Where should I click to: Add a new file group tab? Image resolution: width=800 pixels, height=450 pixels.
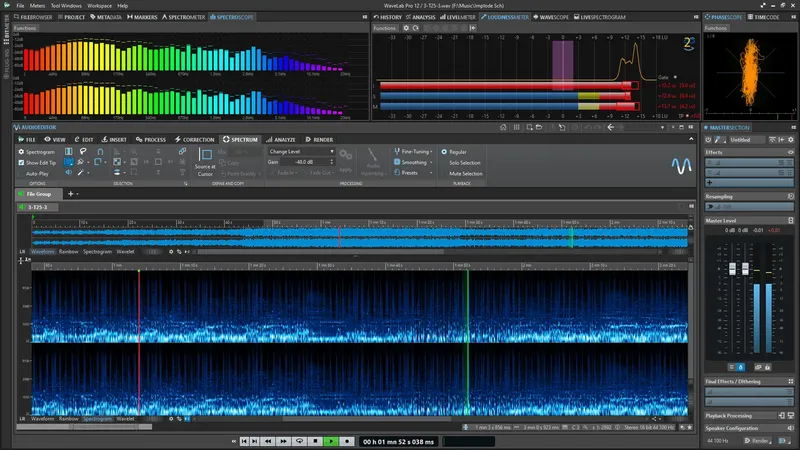[71, 192]
